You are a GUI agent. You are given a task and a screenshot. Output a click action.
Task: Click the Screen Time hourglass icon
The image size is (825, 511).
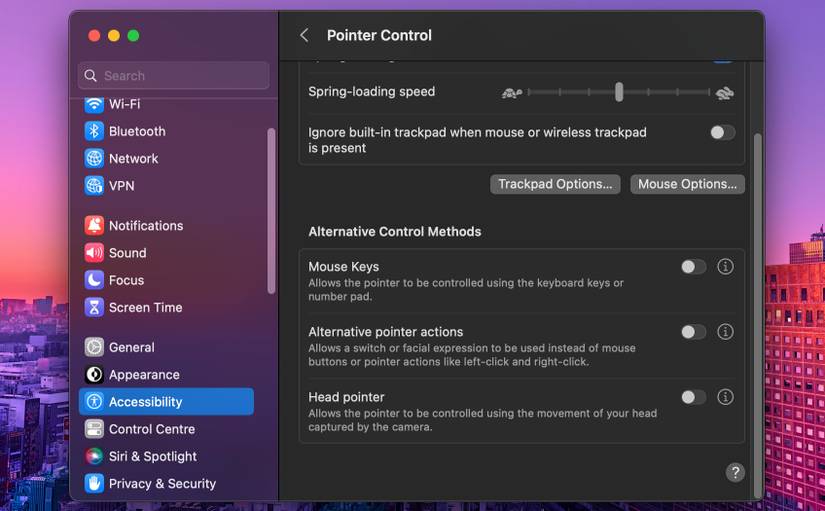click(94, 307)
